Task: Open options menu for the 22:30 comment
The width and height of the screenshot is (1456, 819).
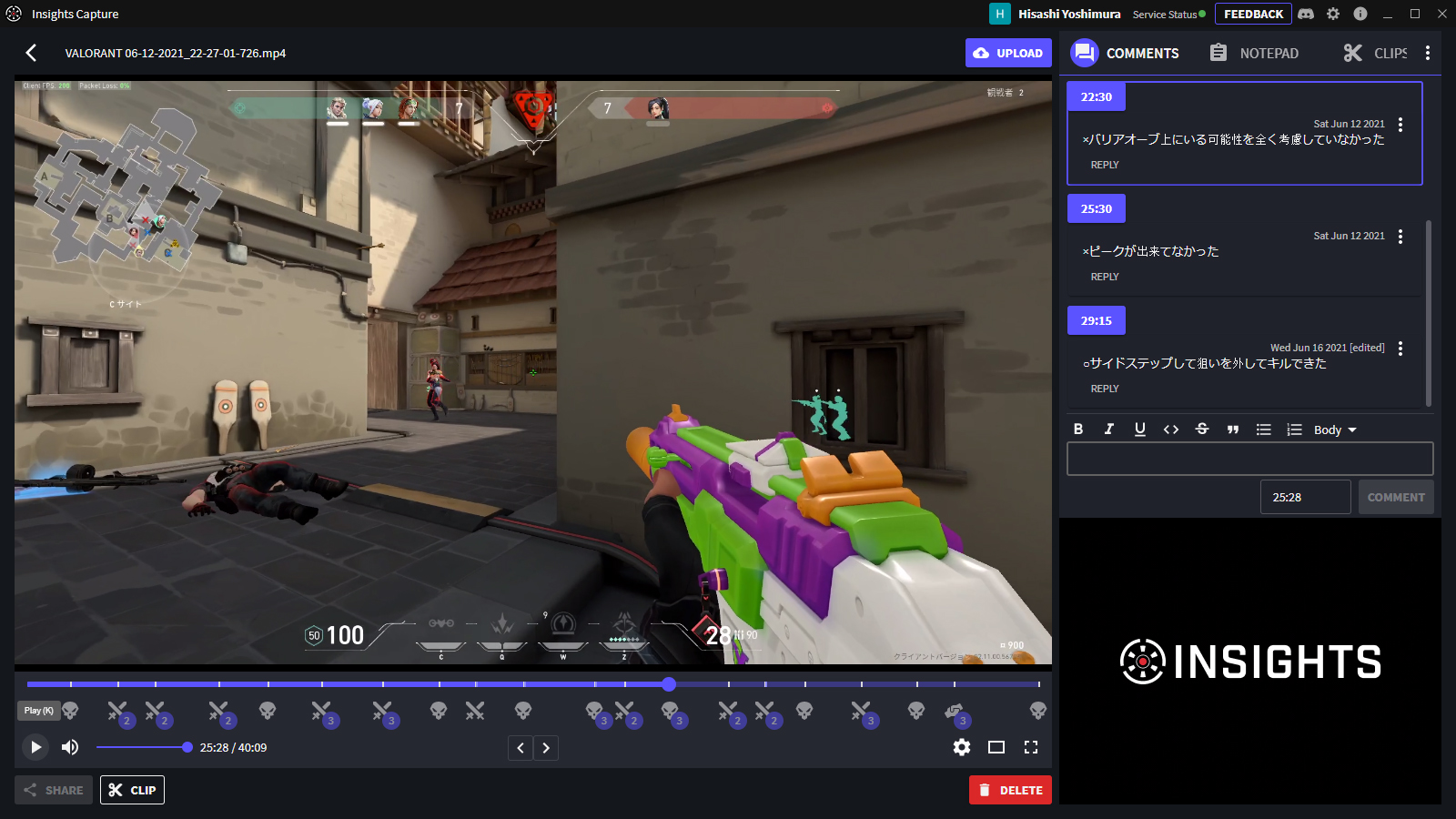Action: tap(1400, 125)
